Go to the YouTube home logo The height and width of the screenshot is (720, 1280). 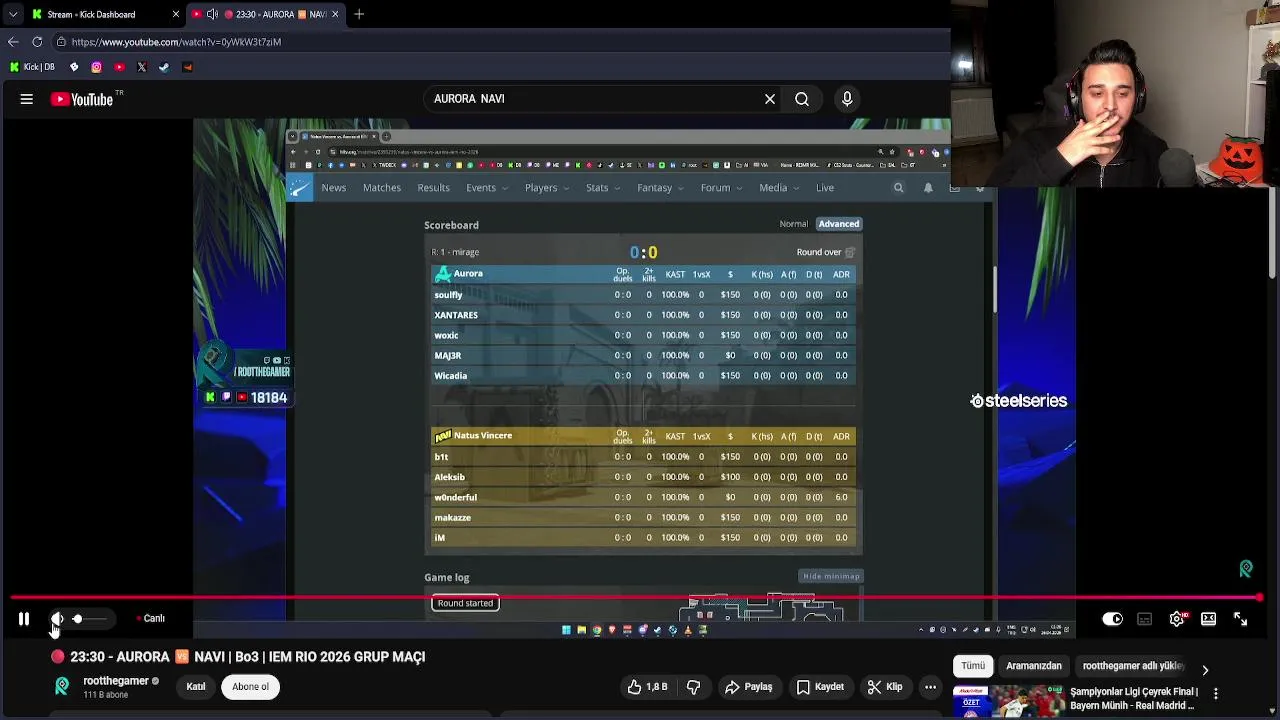[x=82, y=99]
